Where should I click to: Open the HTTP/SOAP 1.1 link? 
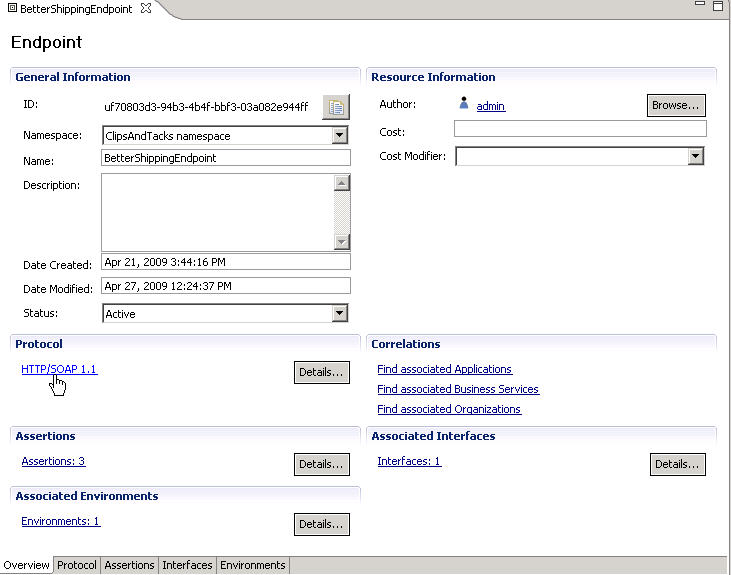(x=59, y=369)
